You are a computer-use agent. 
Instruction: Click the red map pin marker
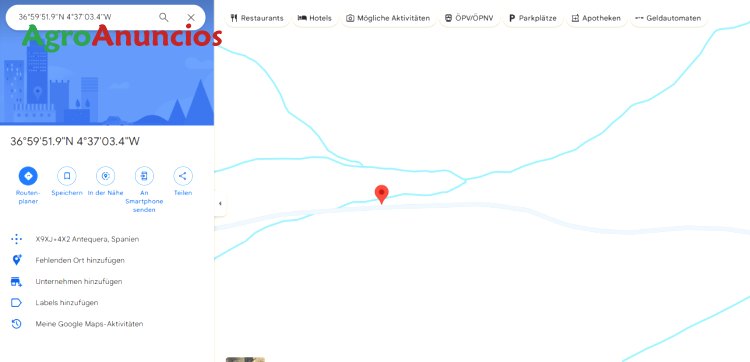tap(381, 195)
